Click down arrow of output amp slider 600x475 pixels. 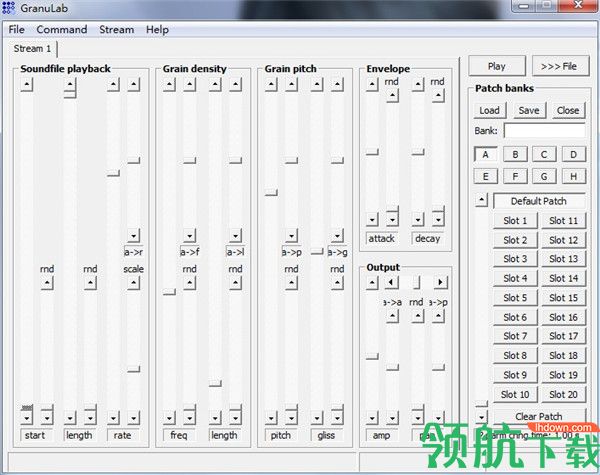(372, 418)
